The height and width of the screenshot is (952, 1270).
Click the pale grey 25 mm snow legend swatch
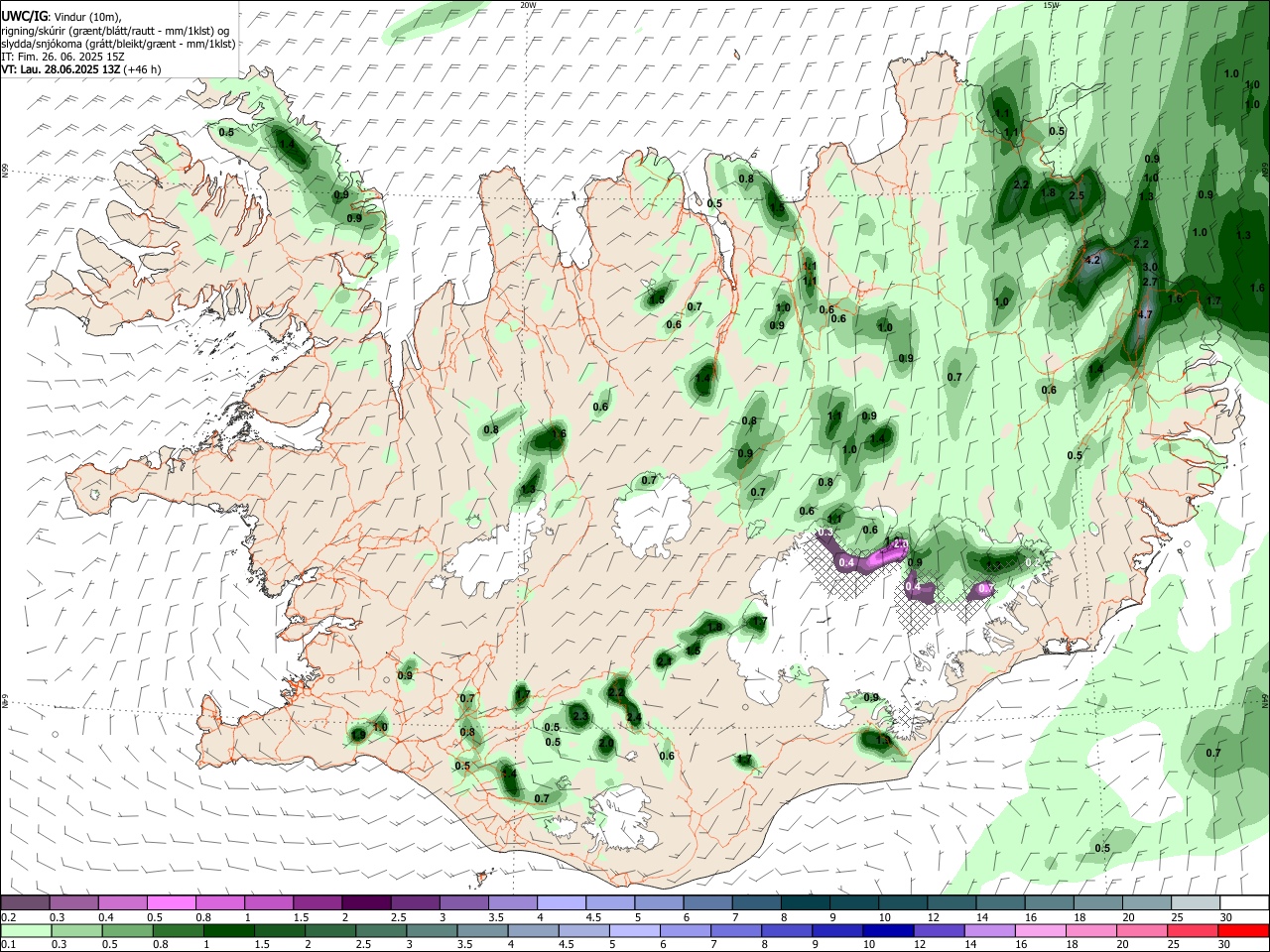click(x=1196, y=902)
